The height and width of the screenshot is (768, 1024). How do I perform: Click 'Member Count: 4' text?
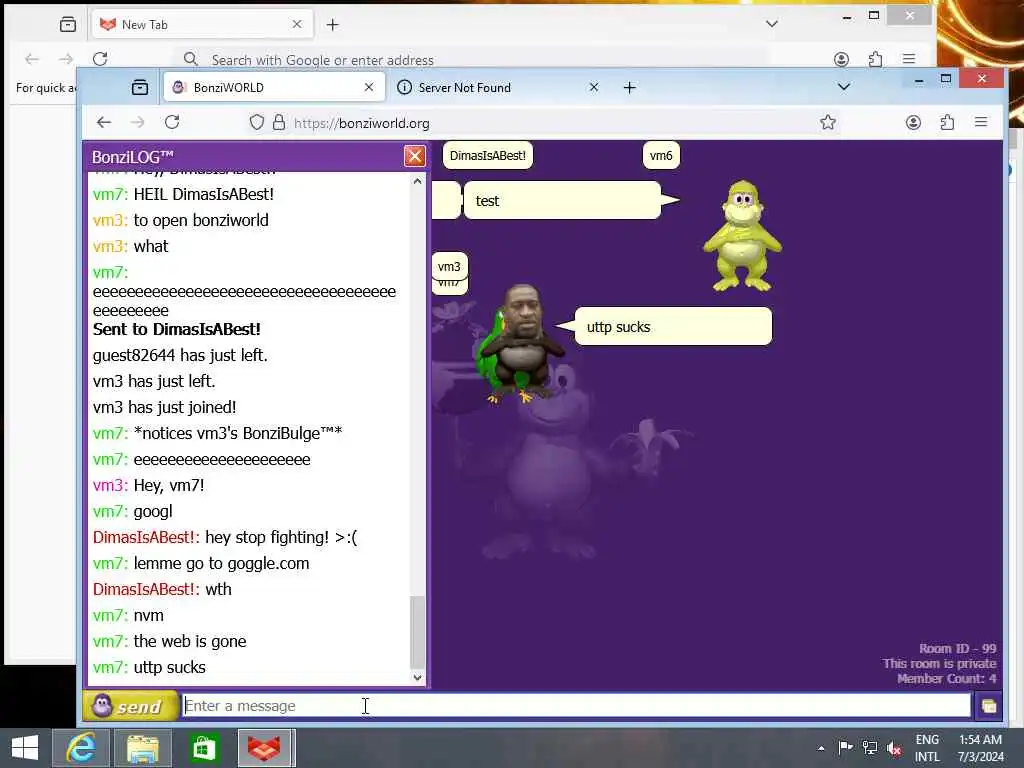pyautogui.click(x=946, y=679)
